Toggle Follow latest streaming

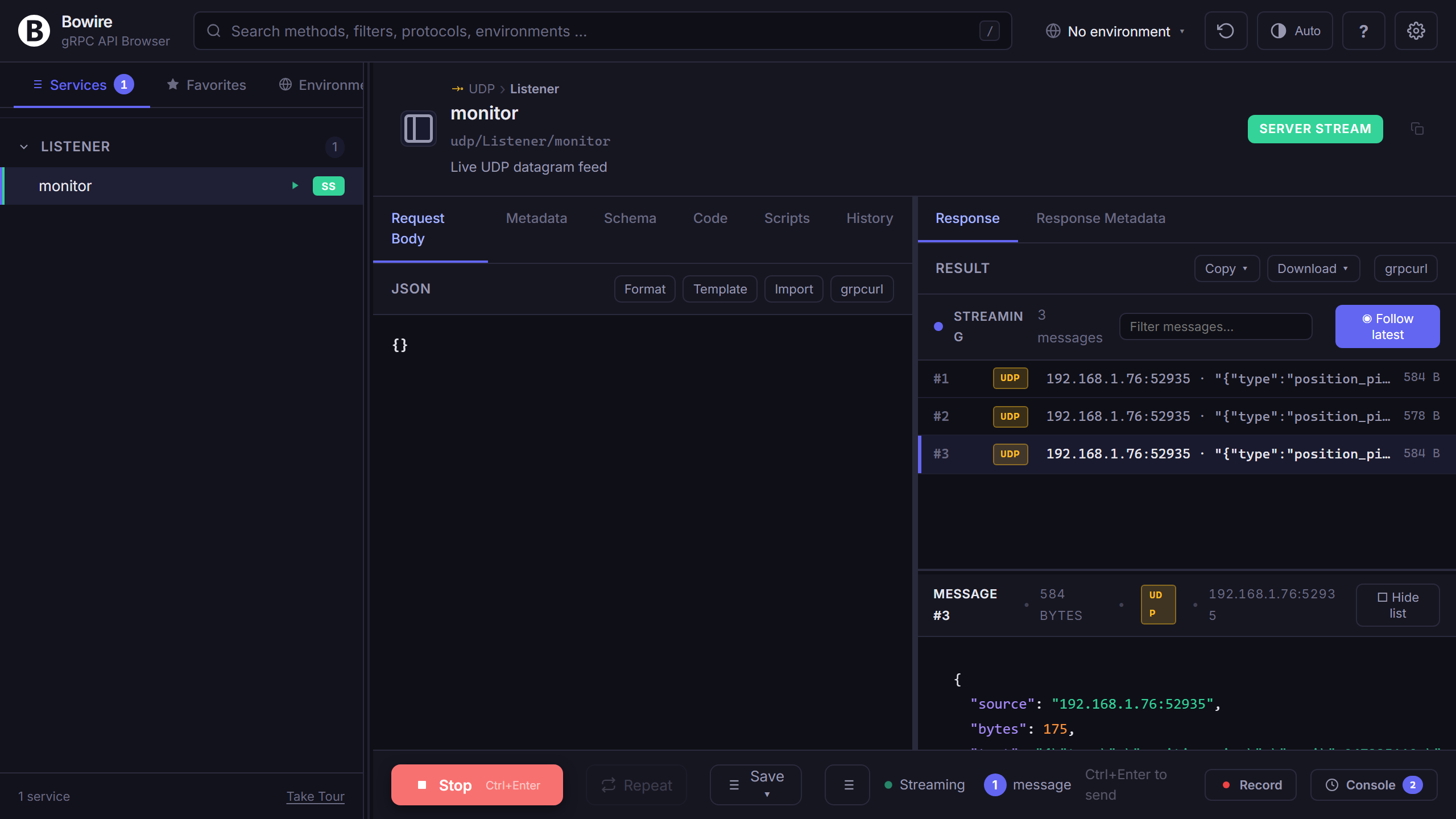pos(1387,326)
